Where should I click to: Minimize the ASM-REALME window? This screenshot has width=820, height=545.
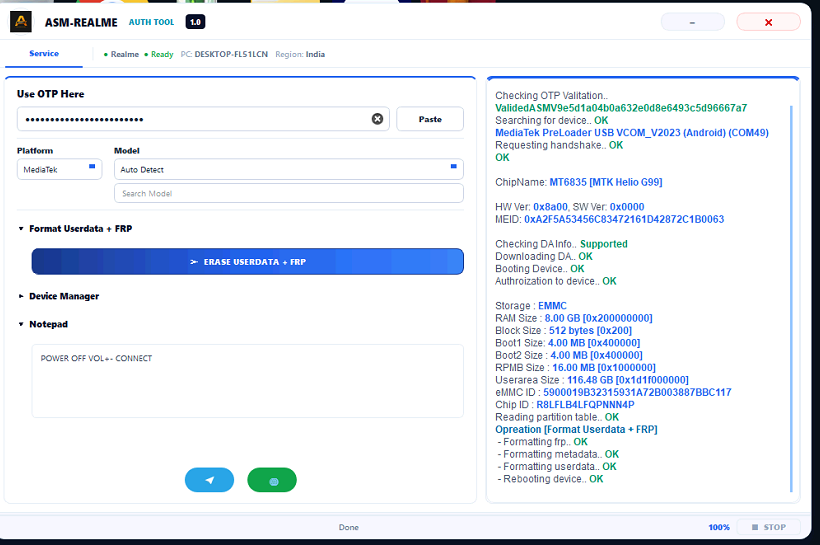(692, 22)
